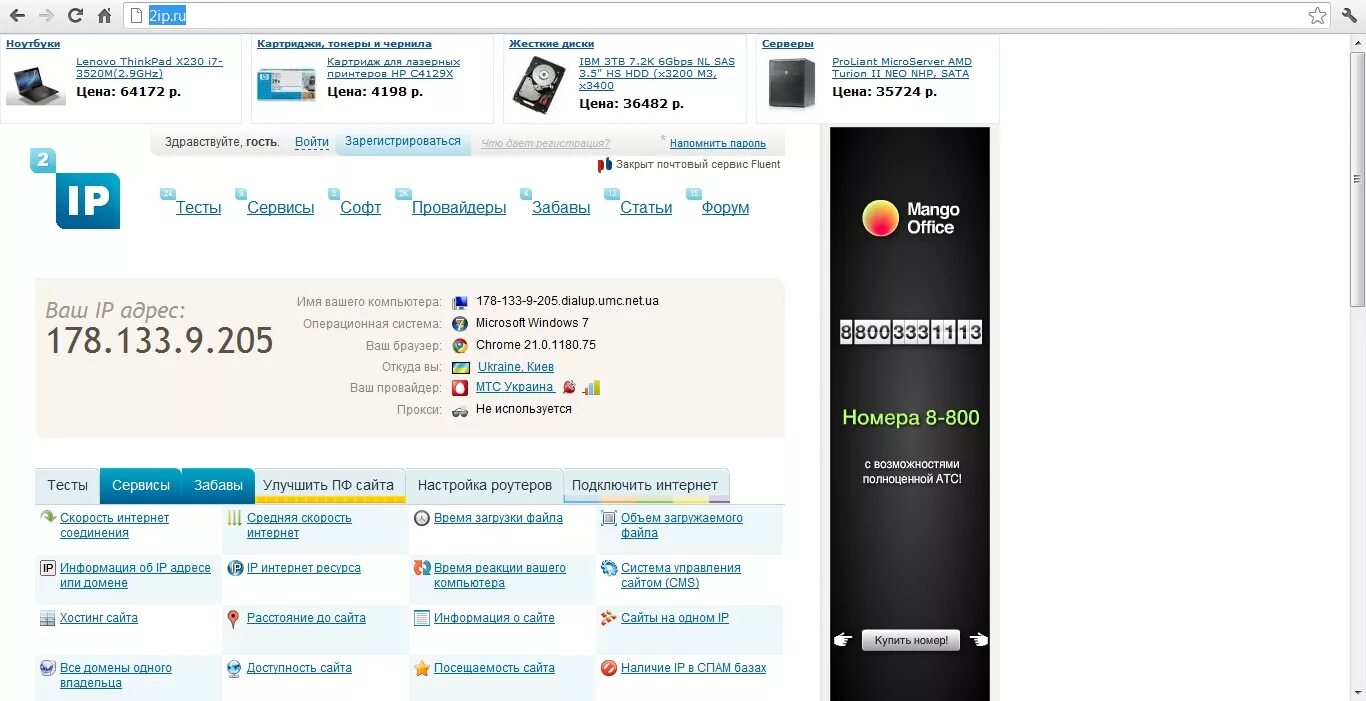Switch to the Тесты tab
Screen dimensions: 1366x701
pyautogui.click(x=68, y=485)
